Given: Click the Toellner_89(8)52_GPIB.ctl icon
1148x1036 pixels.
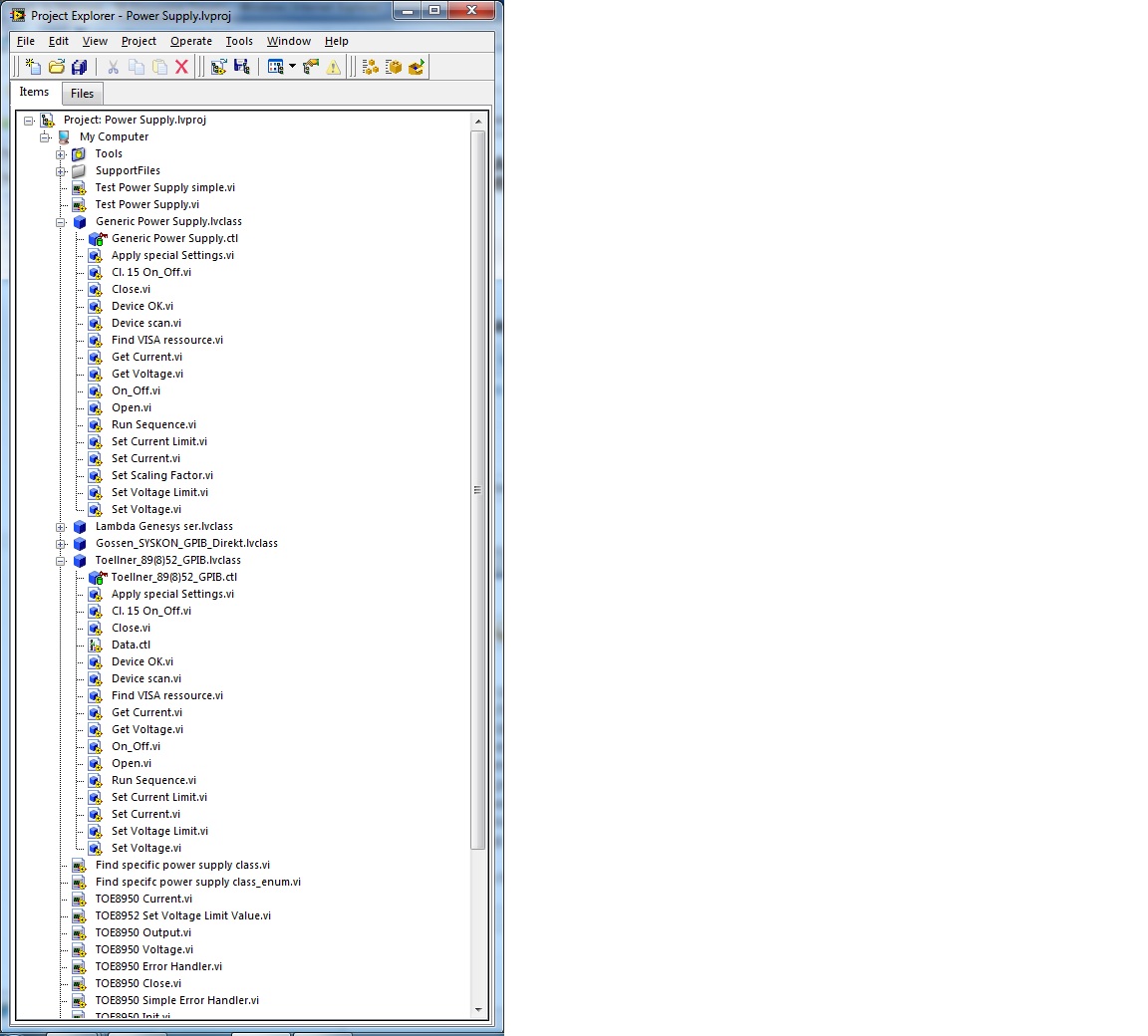Looking at the screenshot, I should [97, 577].
